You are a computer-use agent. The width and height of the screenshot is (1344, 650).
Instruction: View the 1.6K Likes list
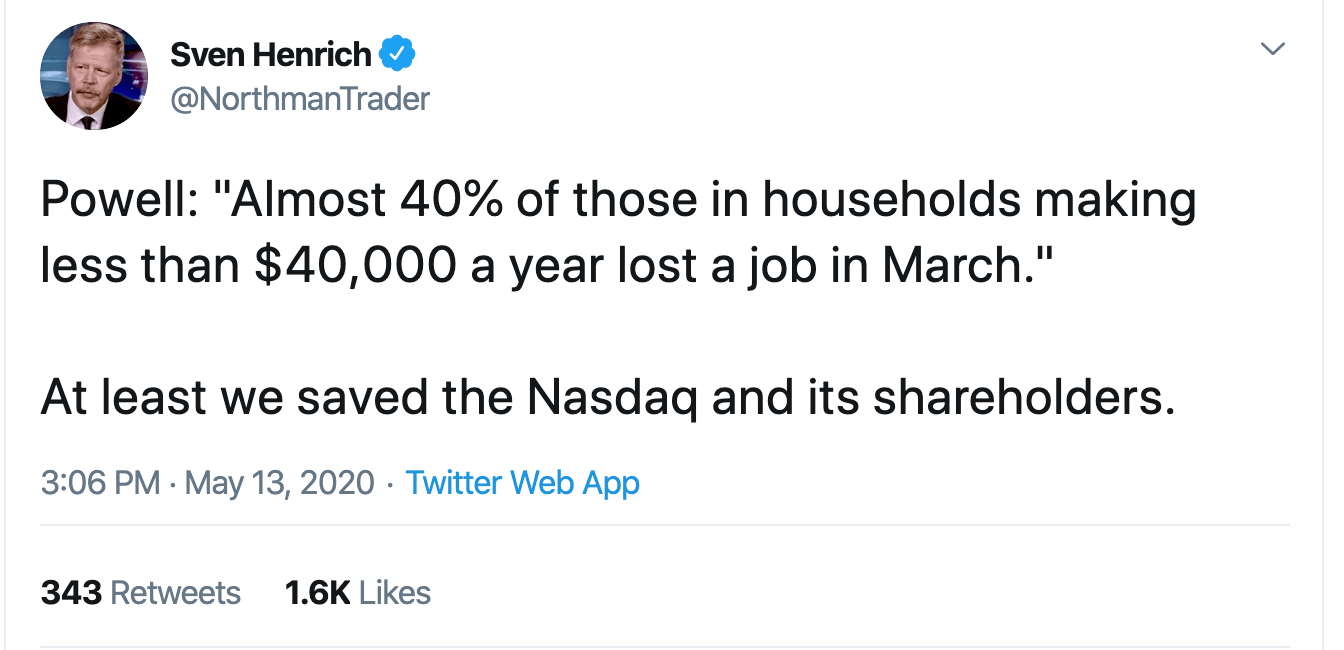tap(357, 593)
